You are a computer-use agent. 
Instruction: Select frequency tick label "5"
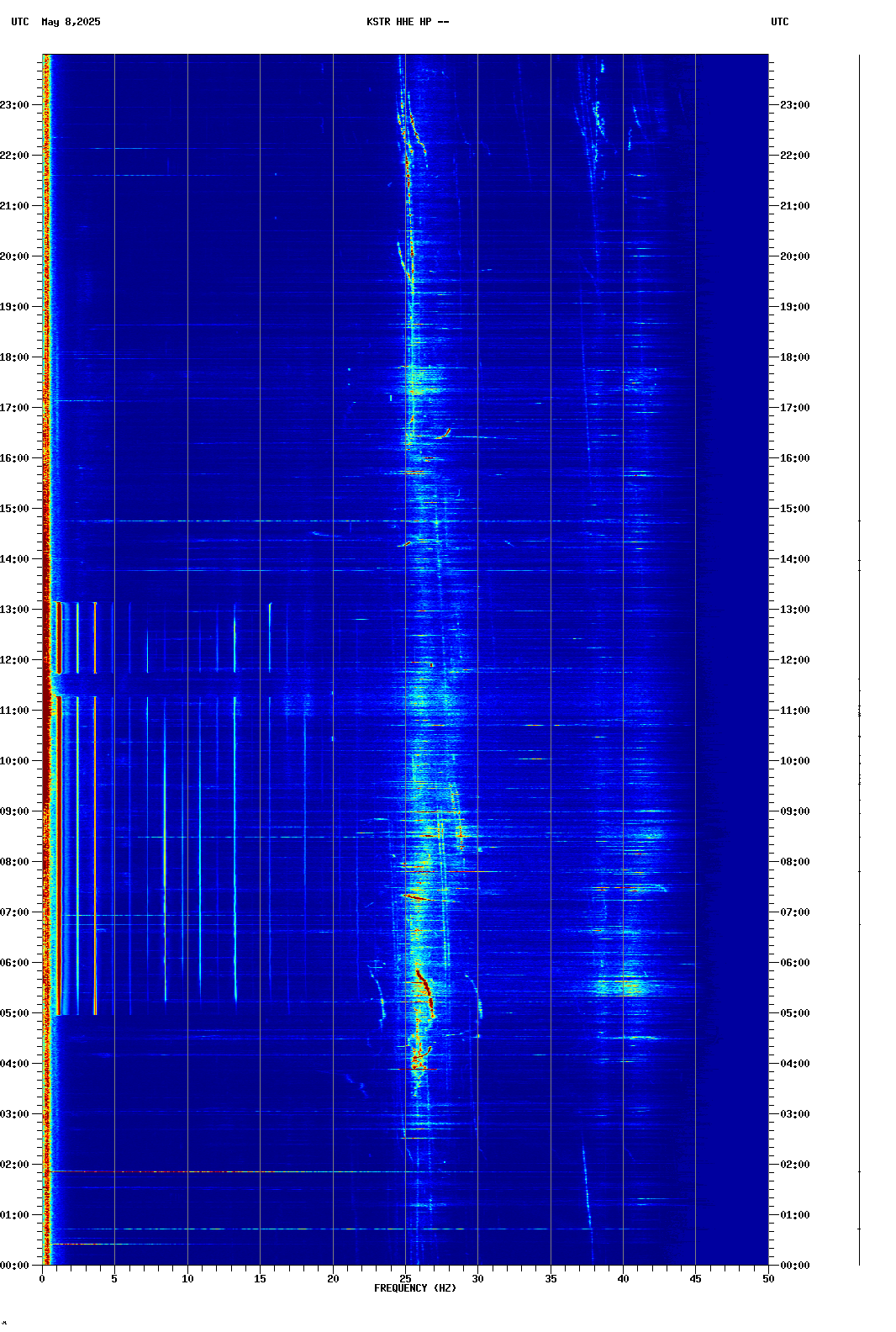(114, 1279)
